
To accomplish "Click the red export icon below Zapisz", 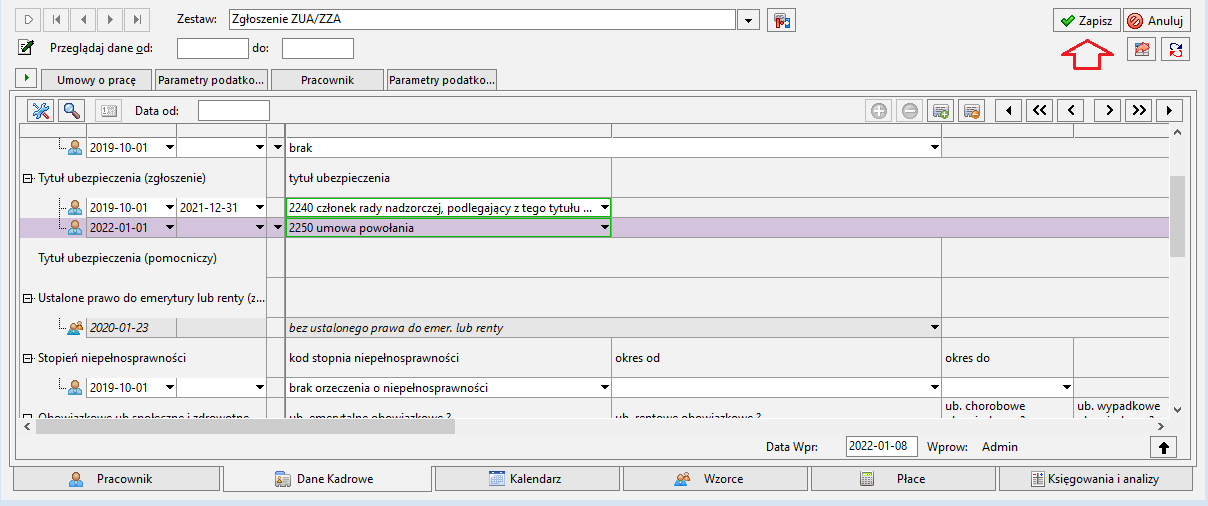I will (x=1142, y=49).
